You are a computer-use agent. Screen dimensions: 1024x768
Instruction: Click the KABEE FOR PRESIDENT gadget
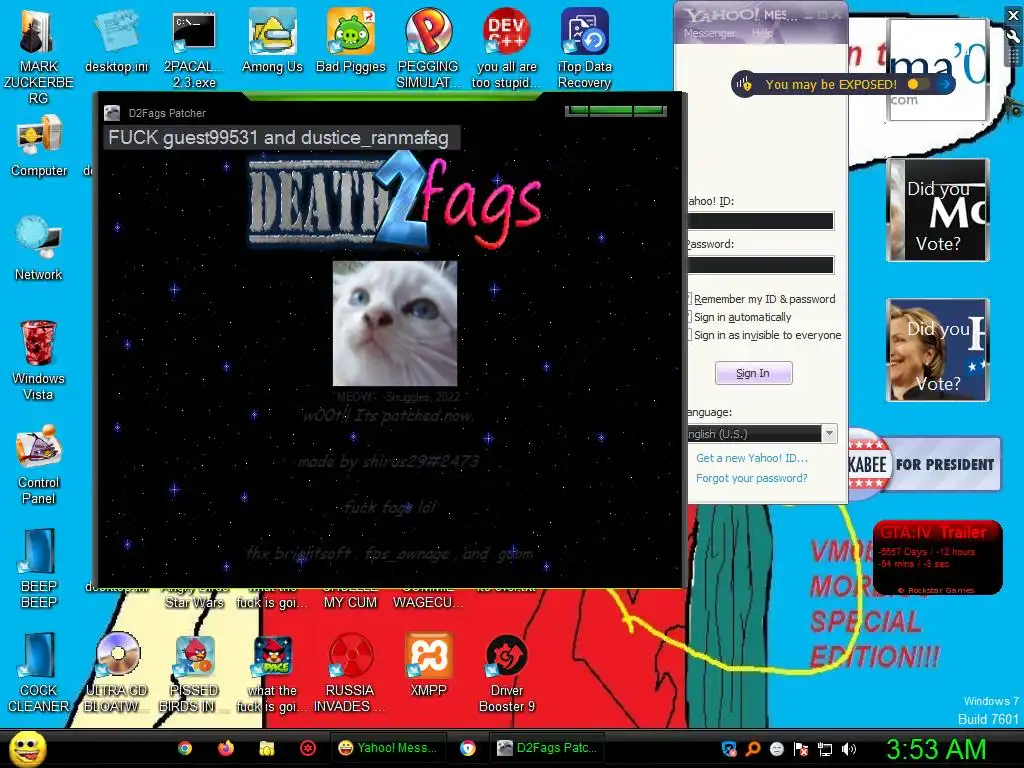(x=924, y=464)
